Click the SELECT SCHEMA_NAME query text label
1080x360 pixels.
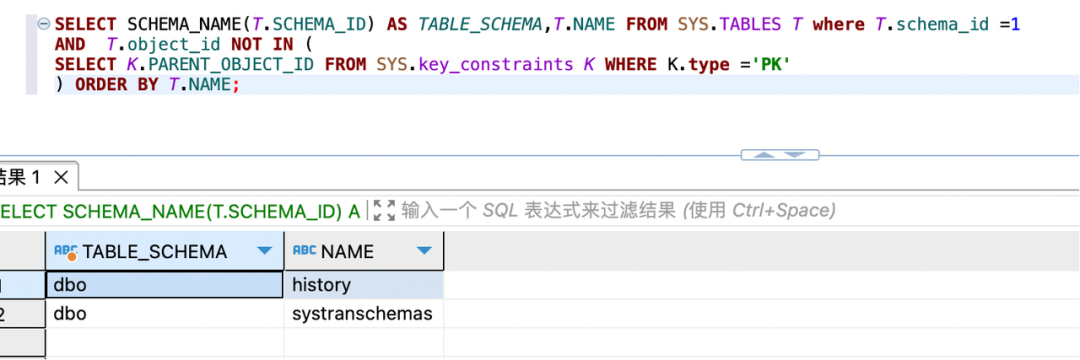pyautogui.click(x=180, y=211)
